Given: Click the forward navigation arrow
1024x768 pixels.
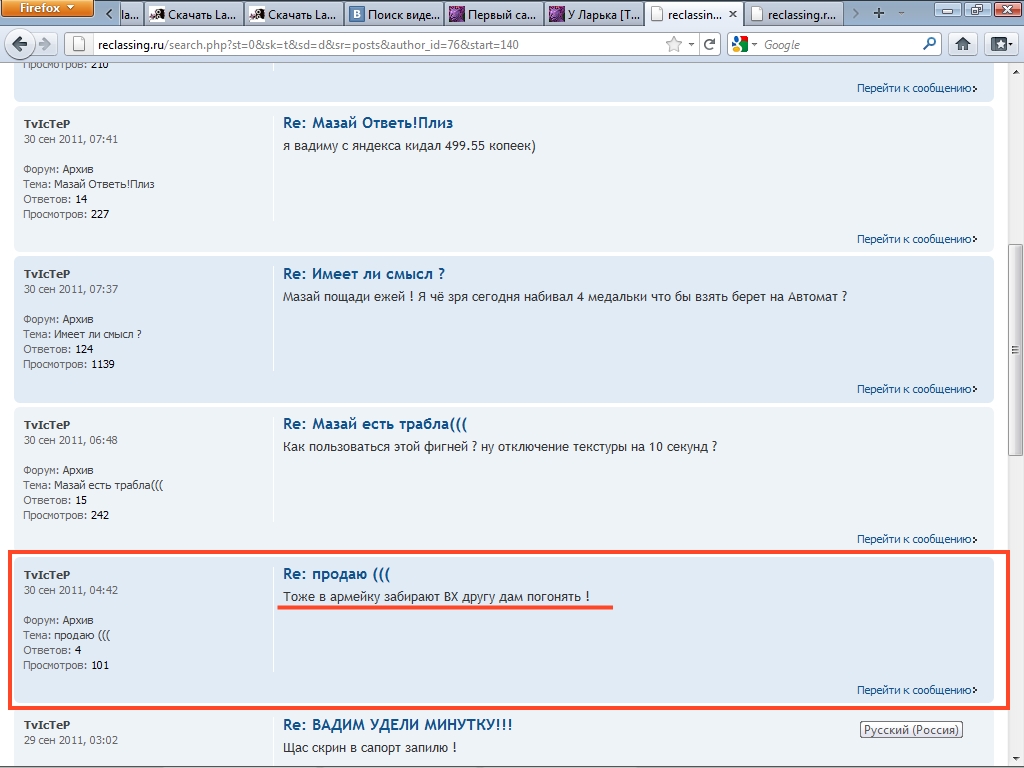Looking at the screenshot, I should (46, 44).
